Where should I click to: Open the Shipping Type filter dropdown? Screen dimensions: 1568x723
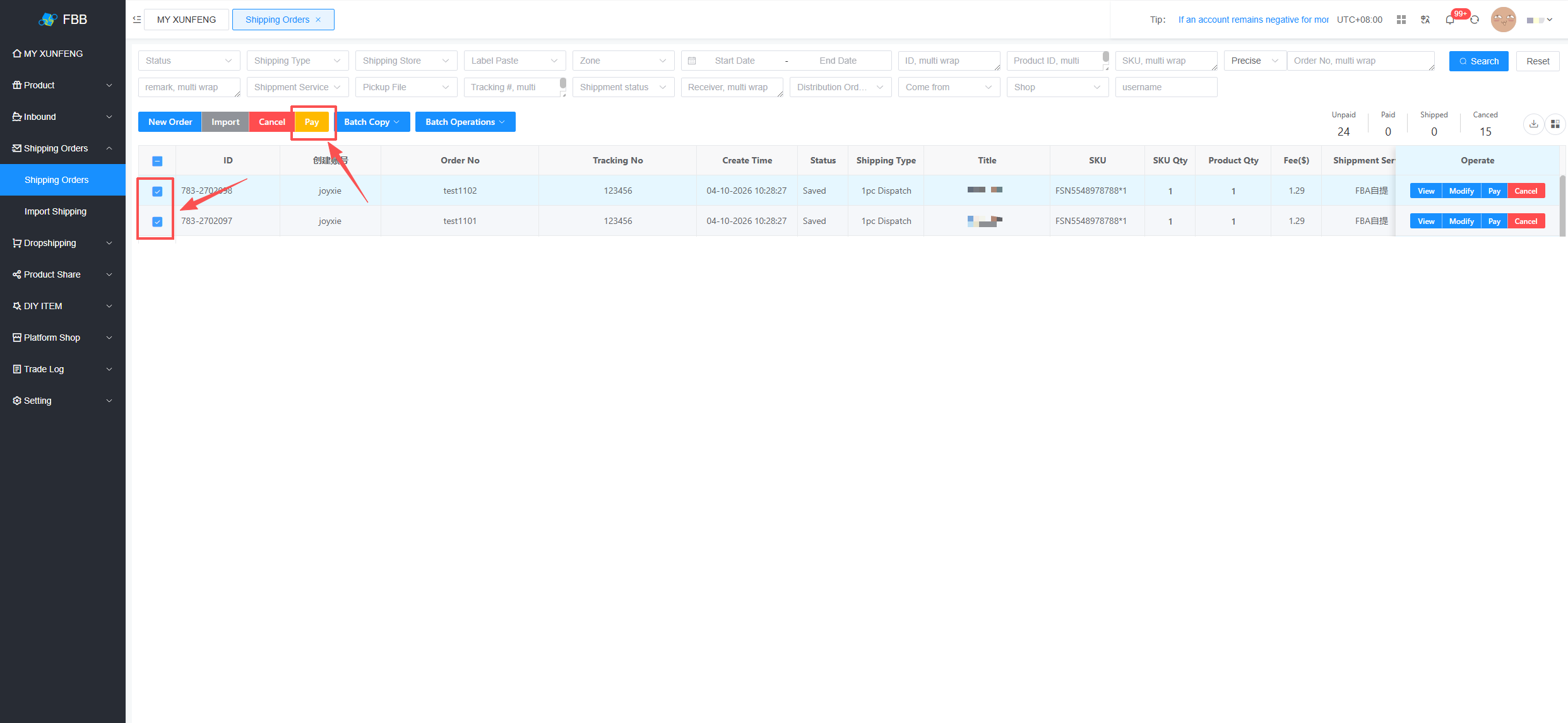coord(298,61)
